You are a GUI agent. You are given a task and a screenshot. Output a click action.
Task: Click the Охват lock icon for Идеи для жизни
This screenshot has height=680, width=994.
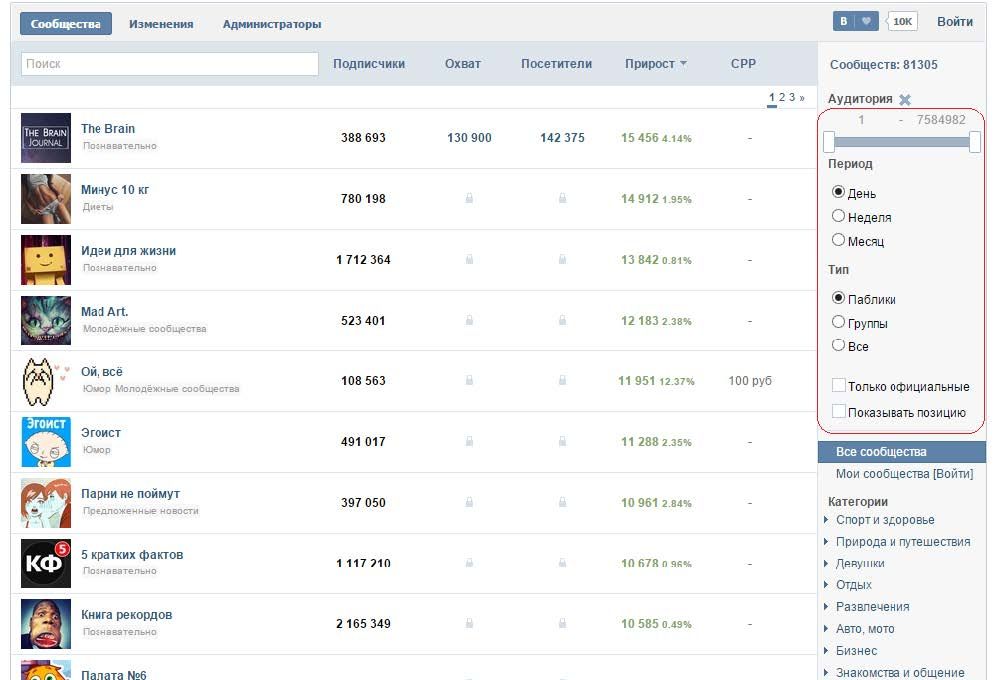point(469,259)
